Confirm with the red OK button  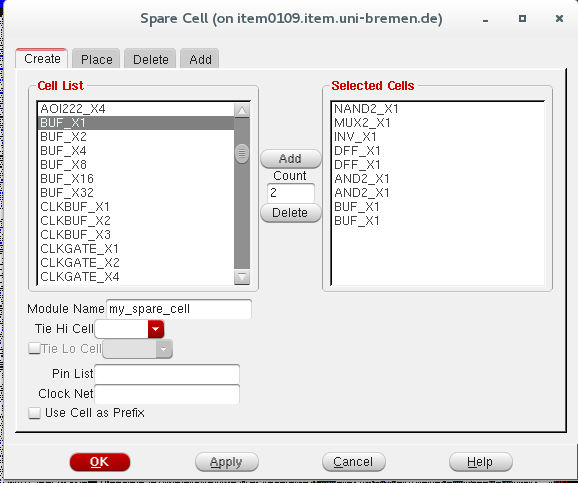click(100, 462)
